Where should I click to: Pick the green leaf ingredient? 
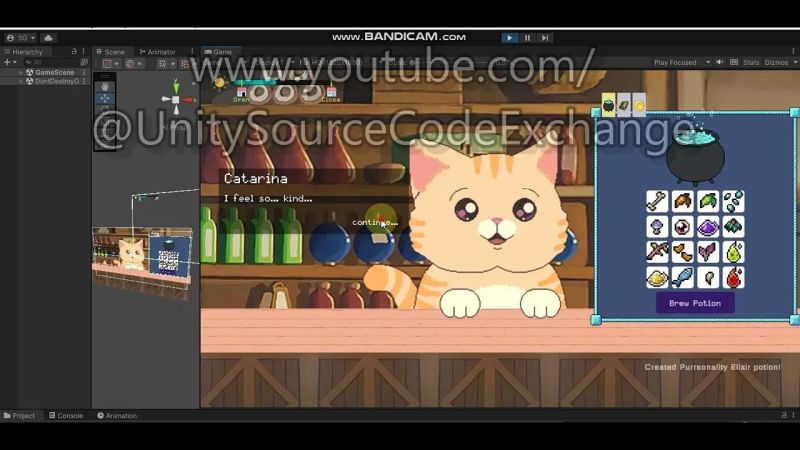point(708,201)
